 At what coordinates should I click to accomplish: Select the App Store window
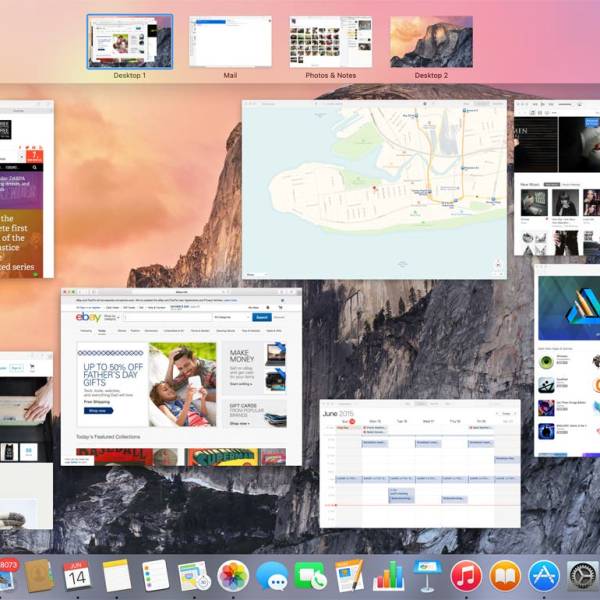coord(567,360)
